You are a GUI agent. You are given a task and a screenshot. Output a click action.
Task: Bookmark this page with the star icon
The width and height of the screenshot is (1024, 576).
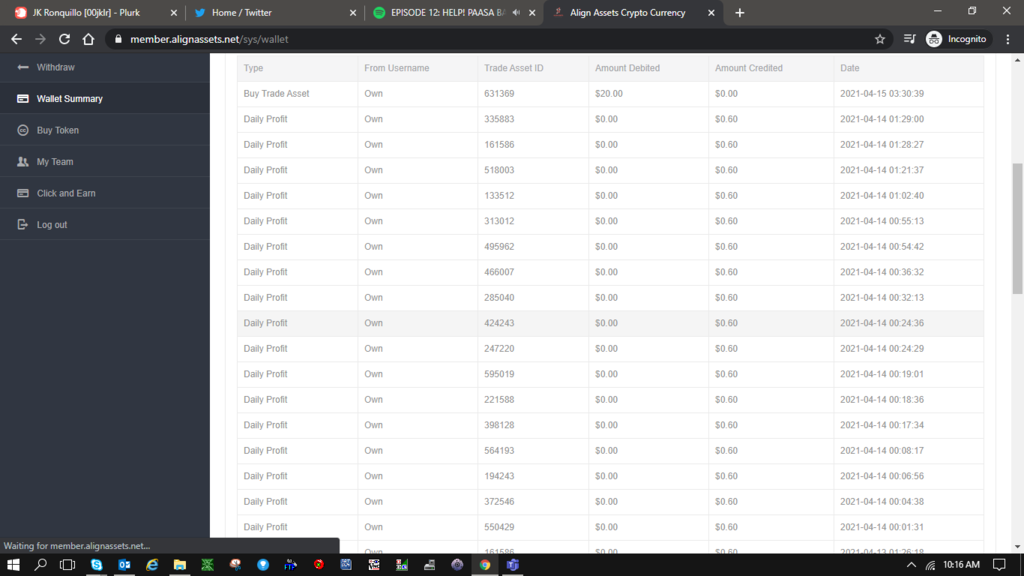(880, 39)
